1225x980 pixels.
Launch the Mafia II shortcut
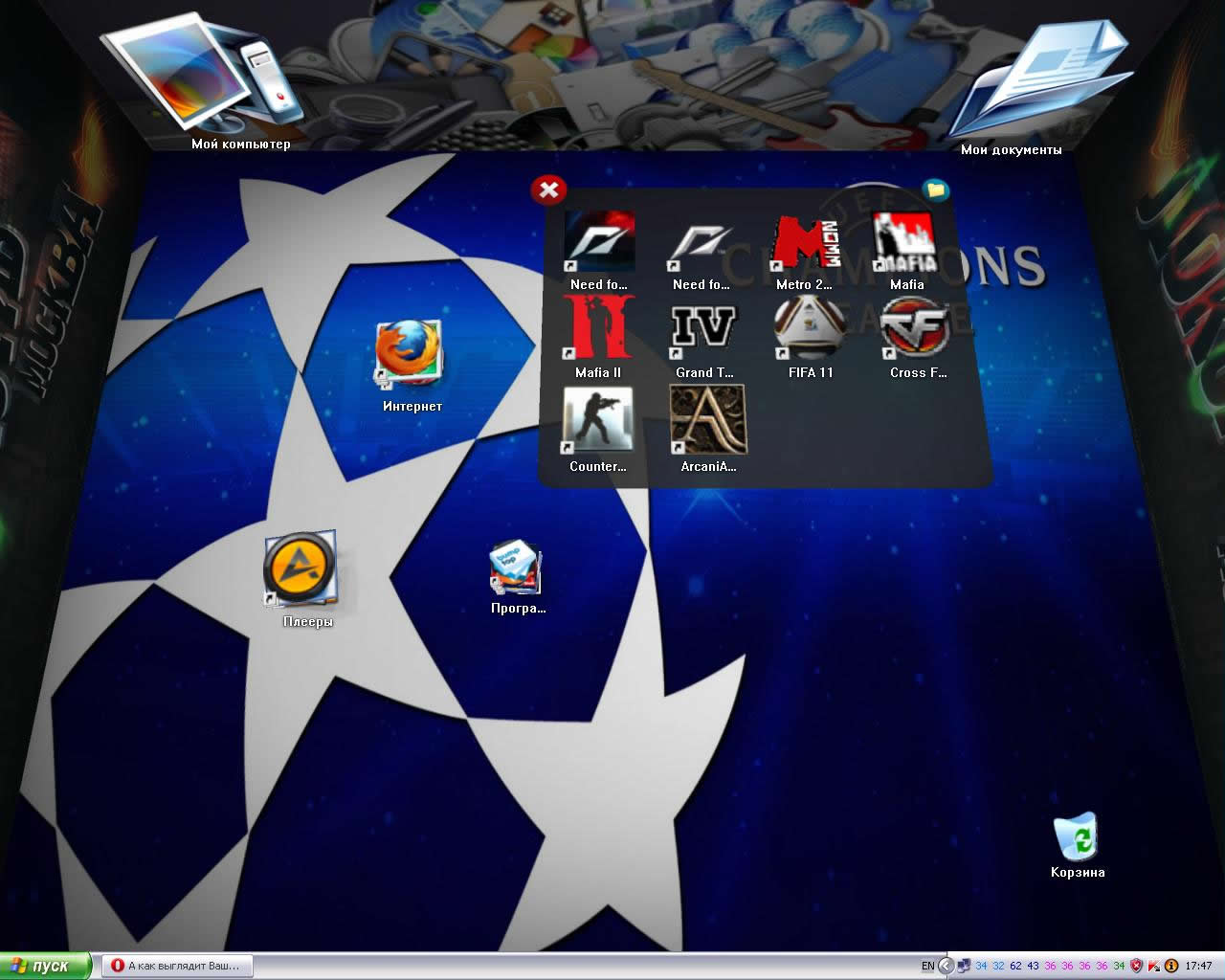[598, 328]
